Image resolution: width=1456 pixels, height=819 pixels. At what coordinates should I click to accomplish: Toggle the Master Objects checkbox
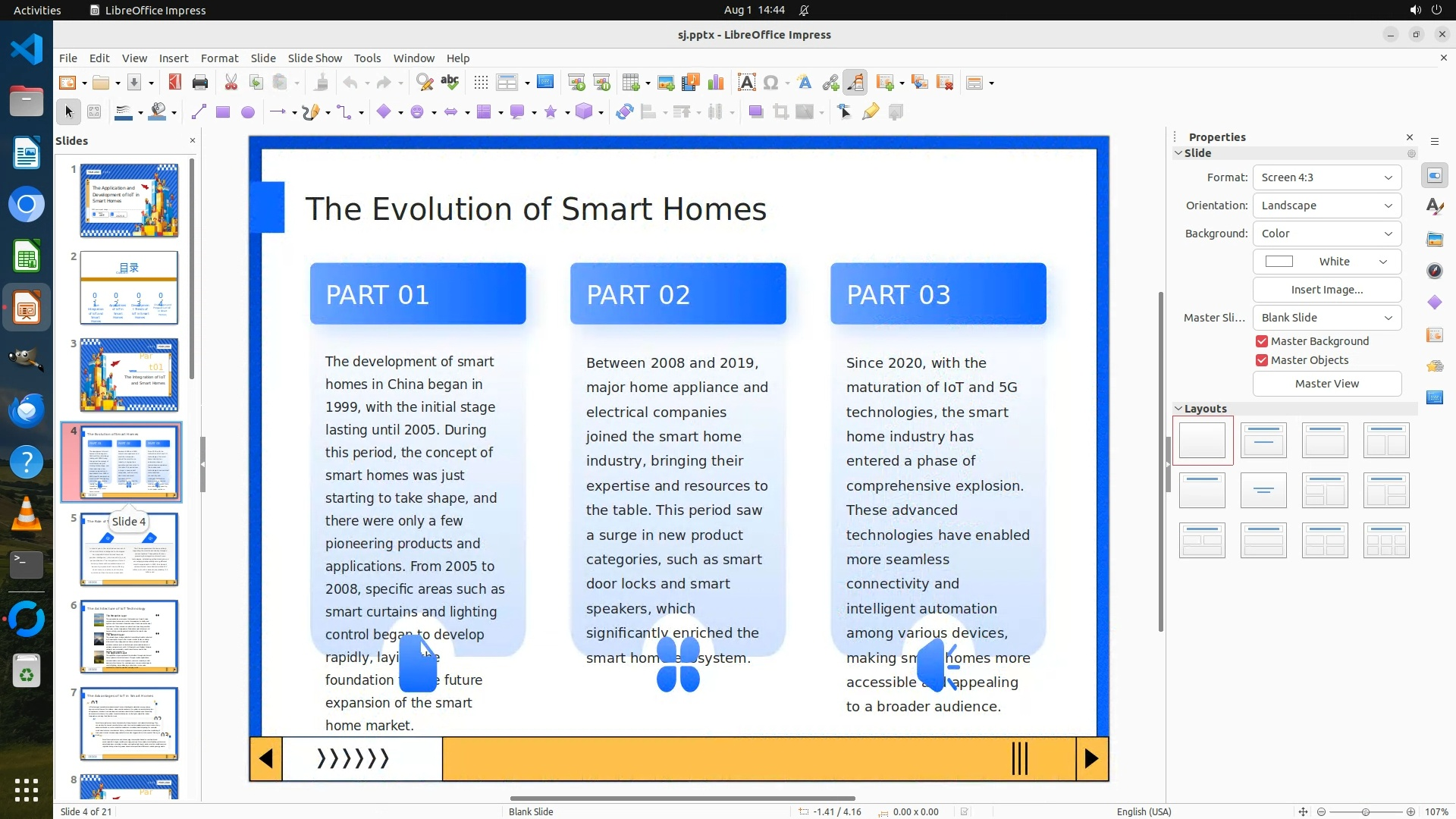(1262, 360)
